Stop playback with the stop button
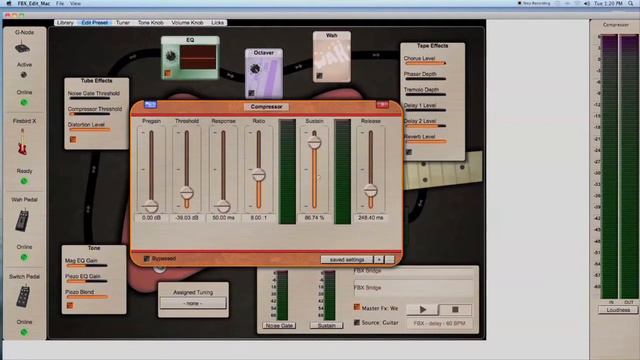640x360 pixels. tap(456, 310)
